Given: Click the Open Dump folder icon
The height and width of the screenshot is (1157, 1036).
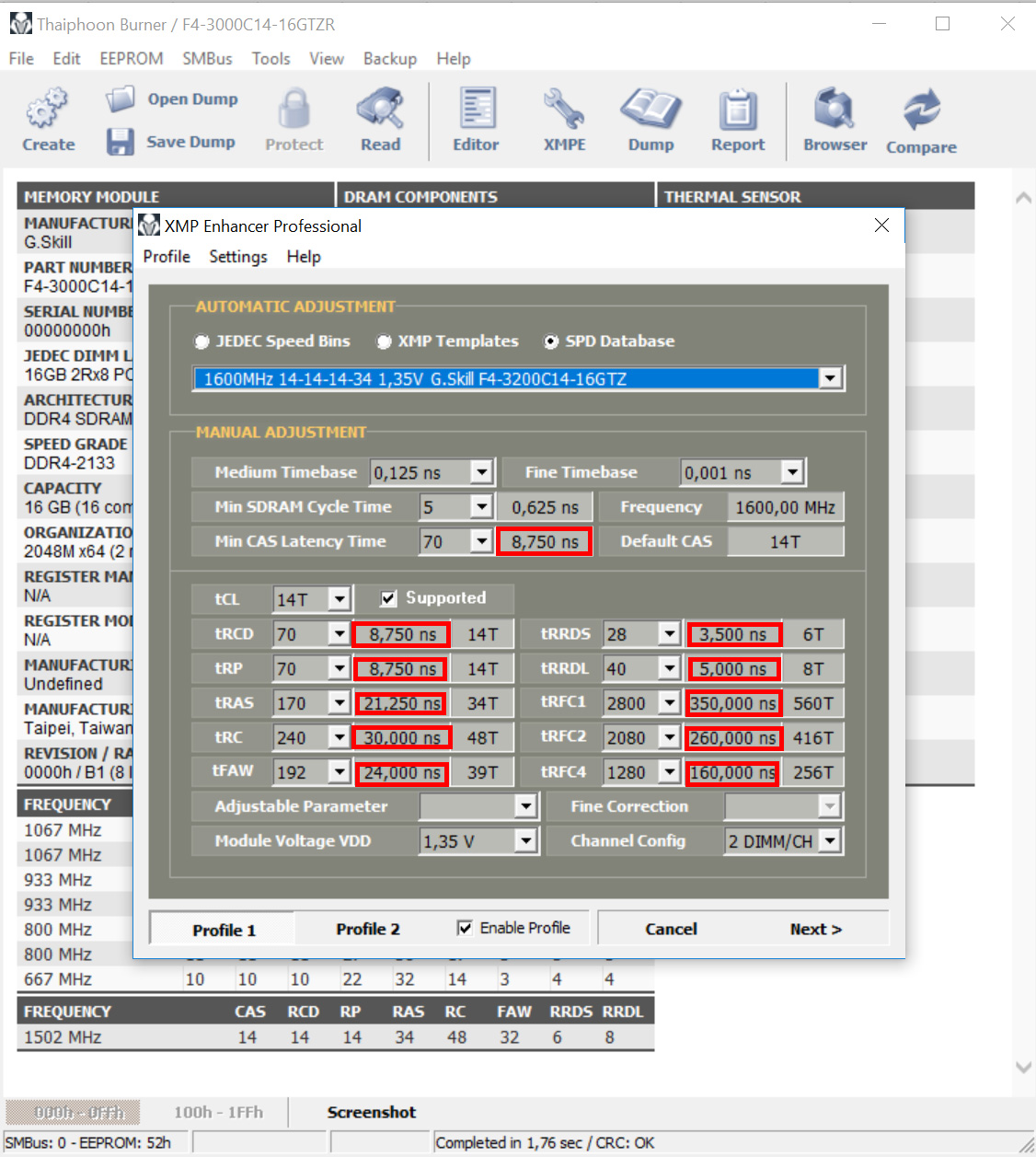Looking at the screenshot, I should click(x=120, y=98).
